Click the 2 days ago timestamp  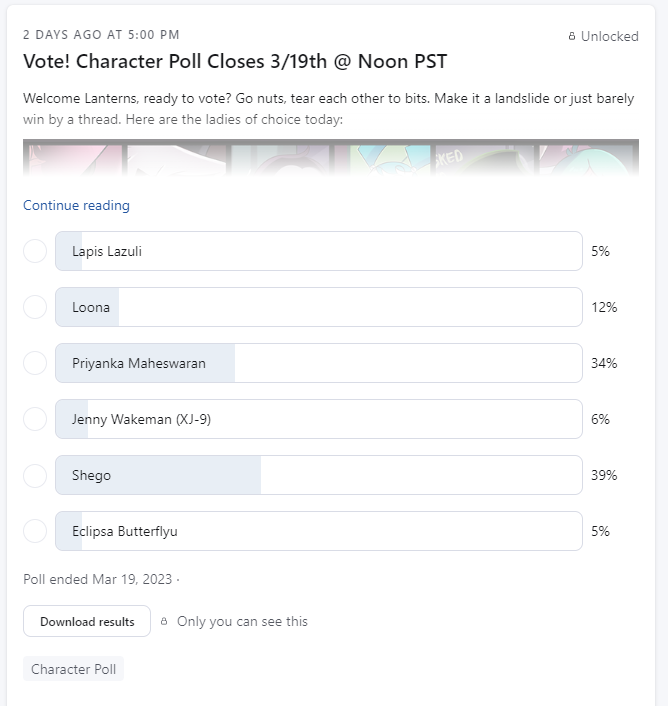[x=101, y=35]
